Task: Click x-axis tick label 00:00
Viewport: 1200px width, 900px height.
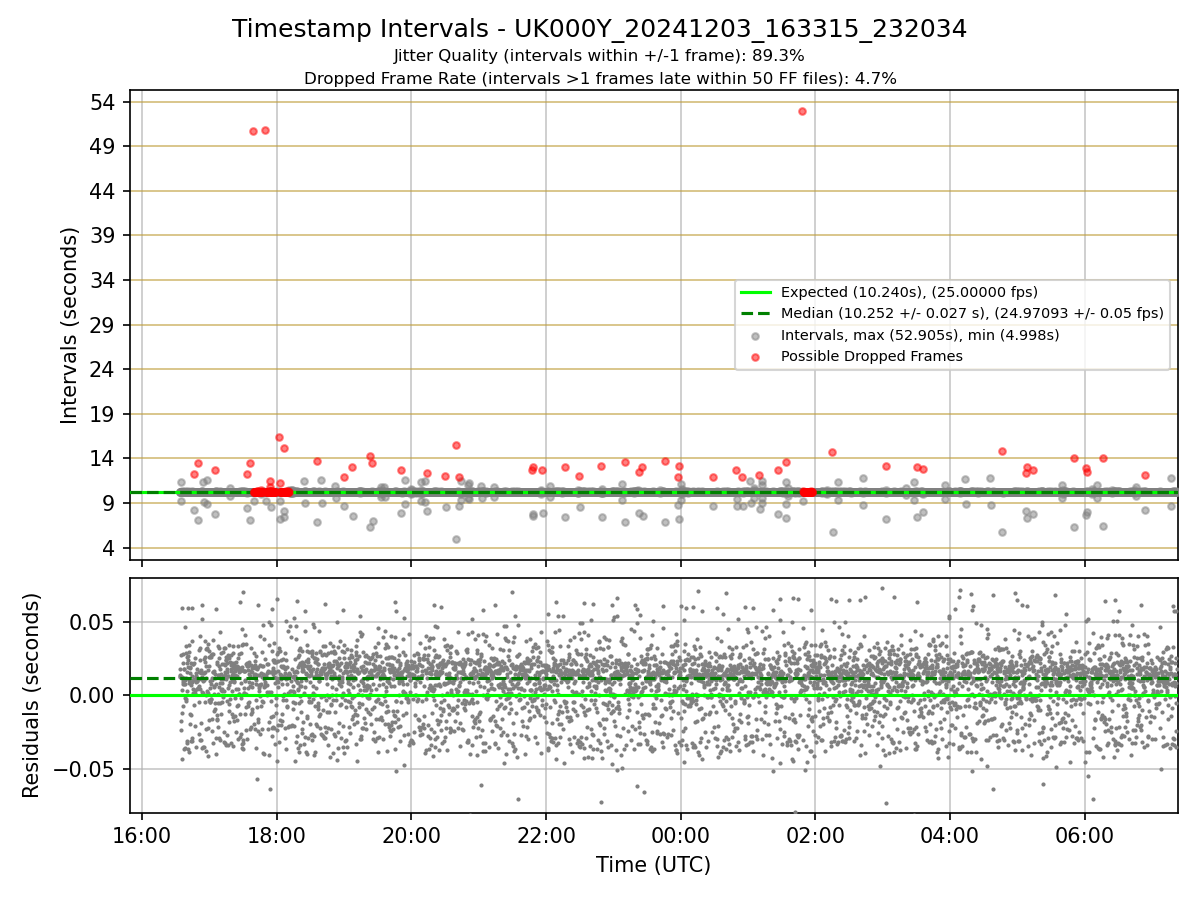Action: (681, 835)
